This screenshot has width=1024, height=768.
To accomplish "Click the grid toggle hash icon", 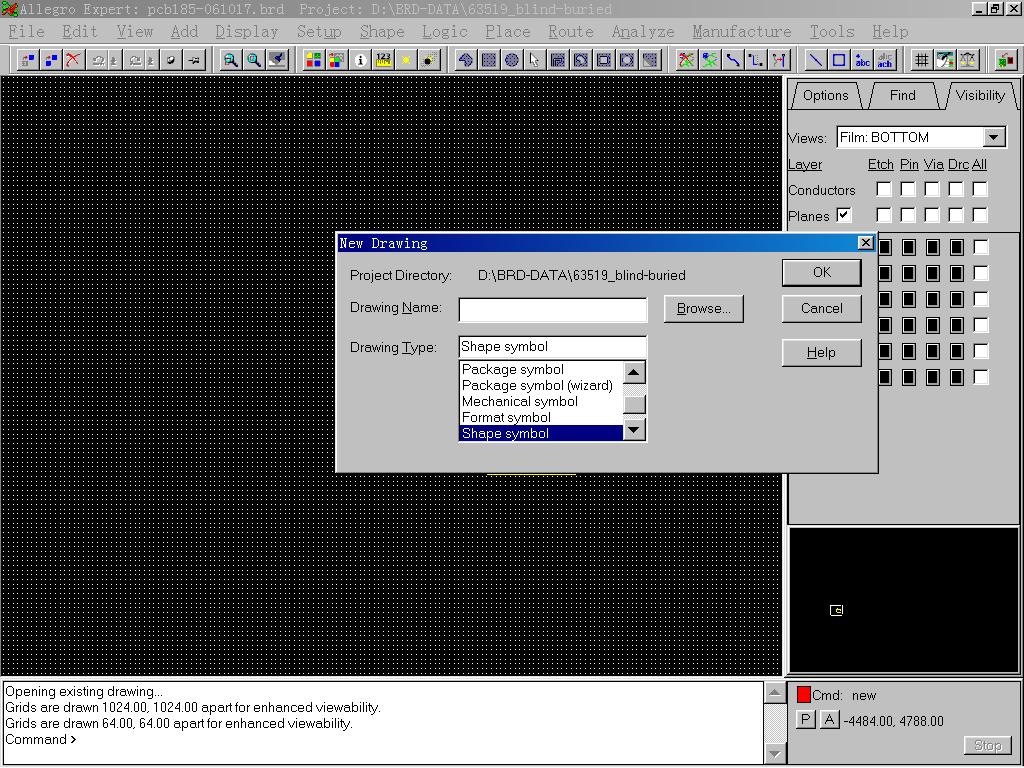I will [x=921, y=60].
